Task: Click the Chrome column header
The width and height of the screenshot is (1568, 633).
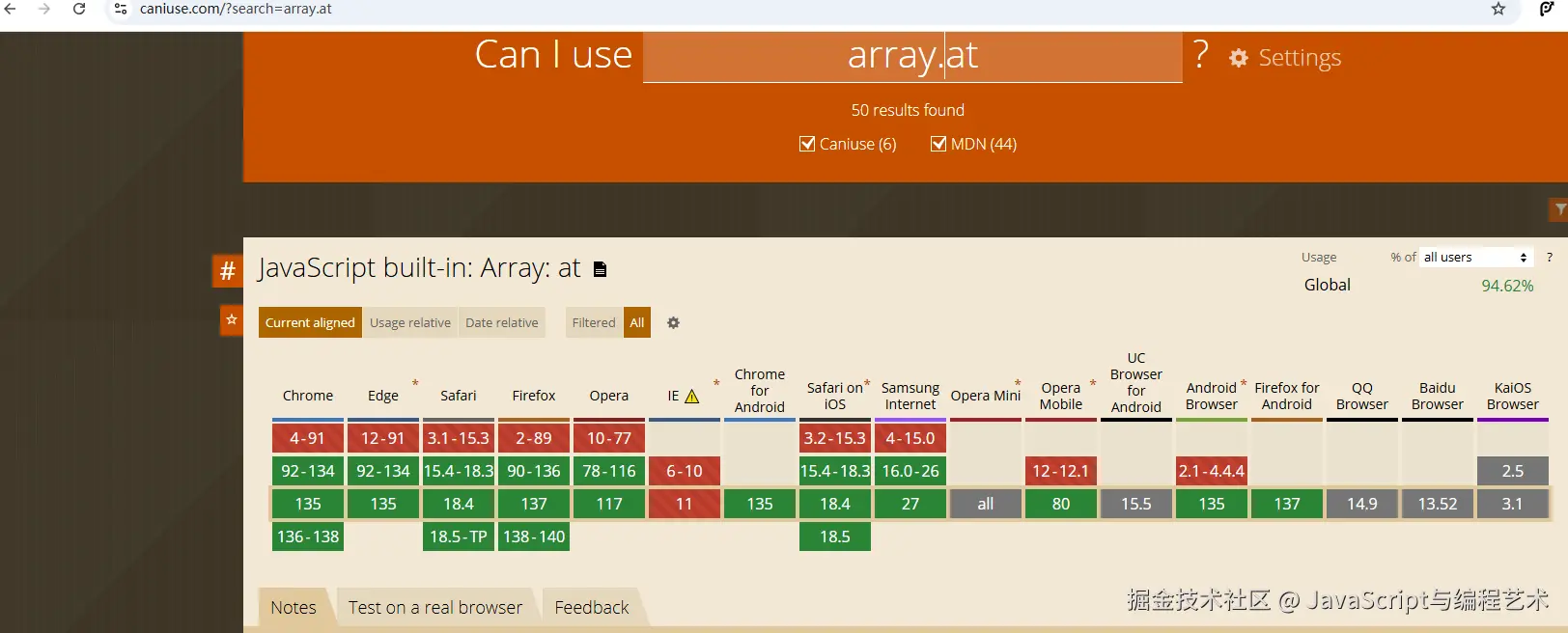Action: pyautogui.click(x=308, y=396)
